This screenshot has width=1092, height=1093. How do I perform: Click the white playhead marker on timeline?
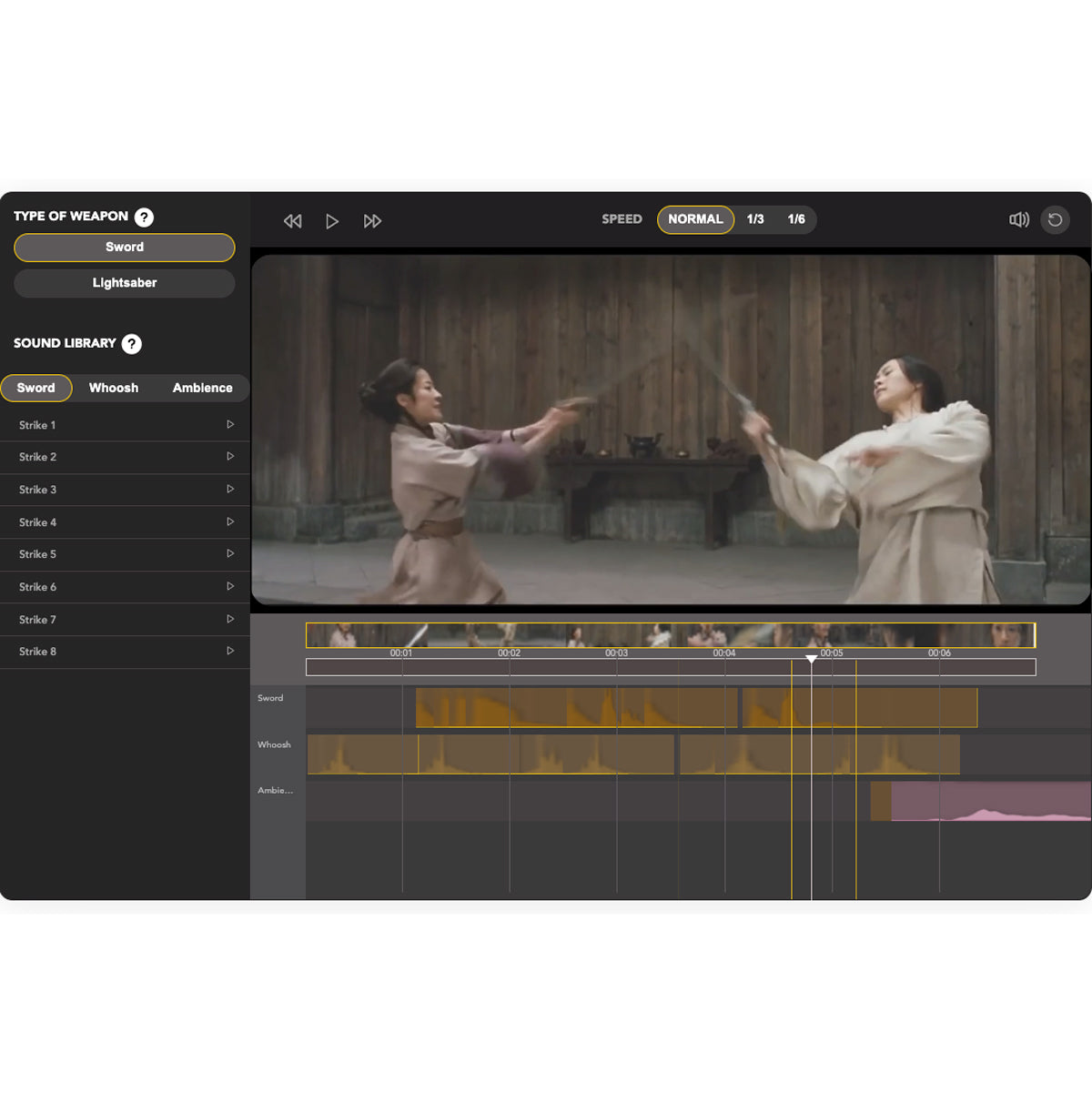(x=811, y=659)
